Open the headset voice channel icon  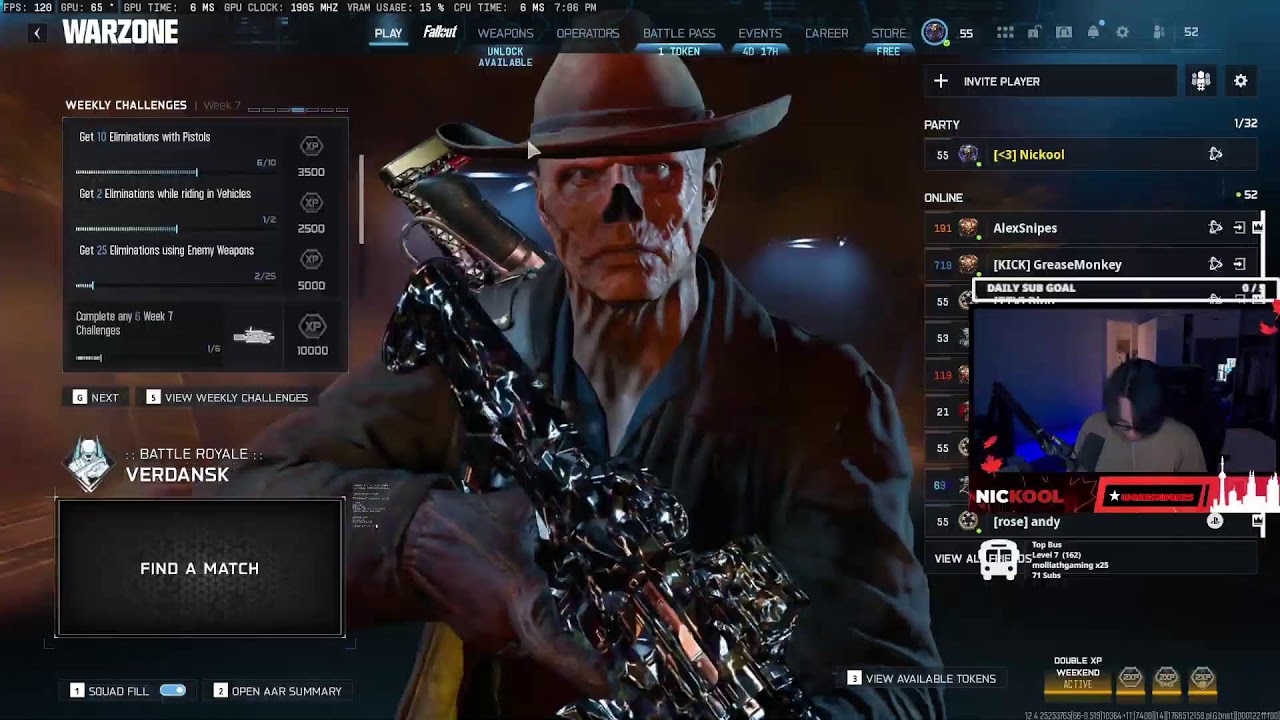1064,32
